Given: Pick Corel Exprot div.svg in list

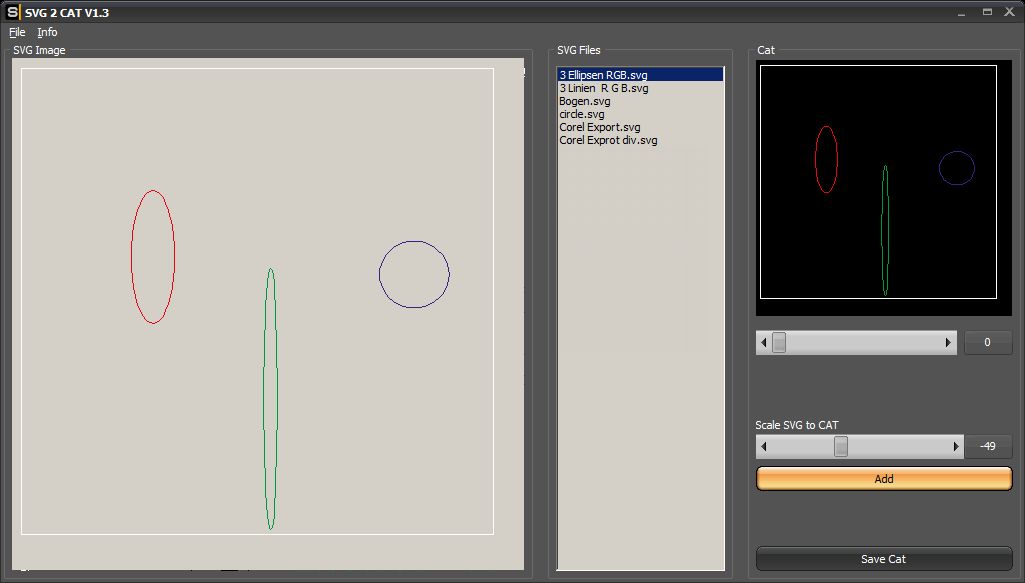Looking at the screenshot, I should 608,140.
